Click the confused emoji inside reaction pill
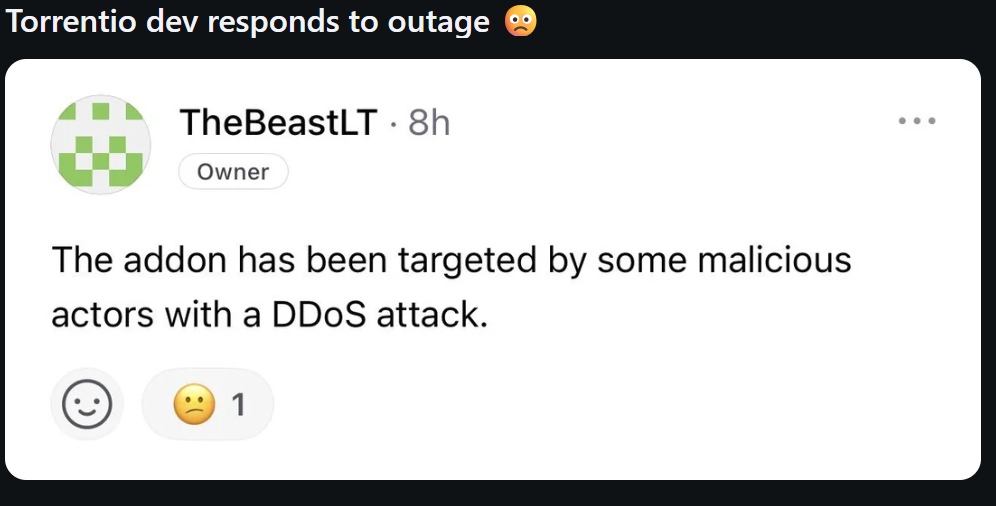Image resolution: width=996 pixels, height=506 pixels. tap(194, 404)
